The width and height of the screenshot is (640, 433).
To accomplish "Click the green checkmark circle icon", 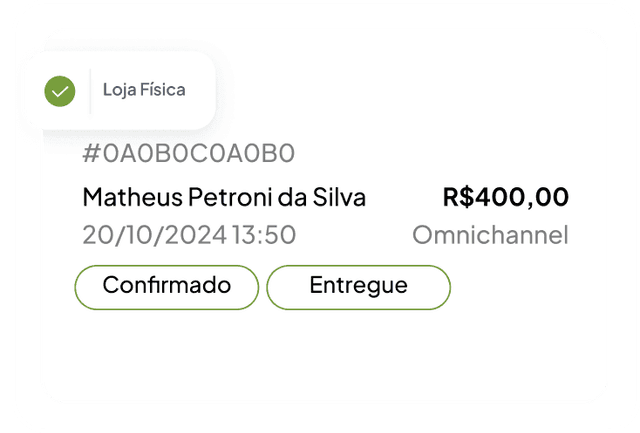I will pyautogui.click(x=60, y=91).
